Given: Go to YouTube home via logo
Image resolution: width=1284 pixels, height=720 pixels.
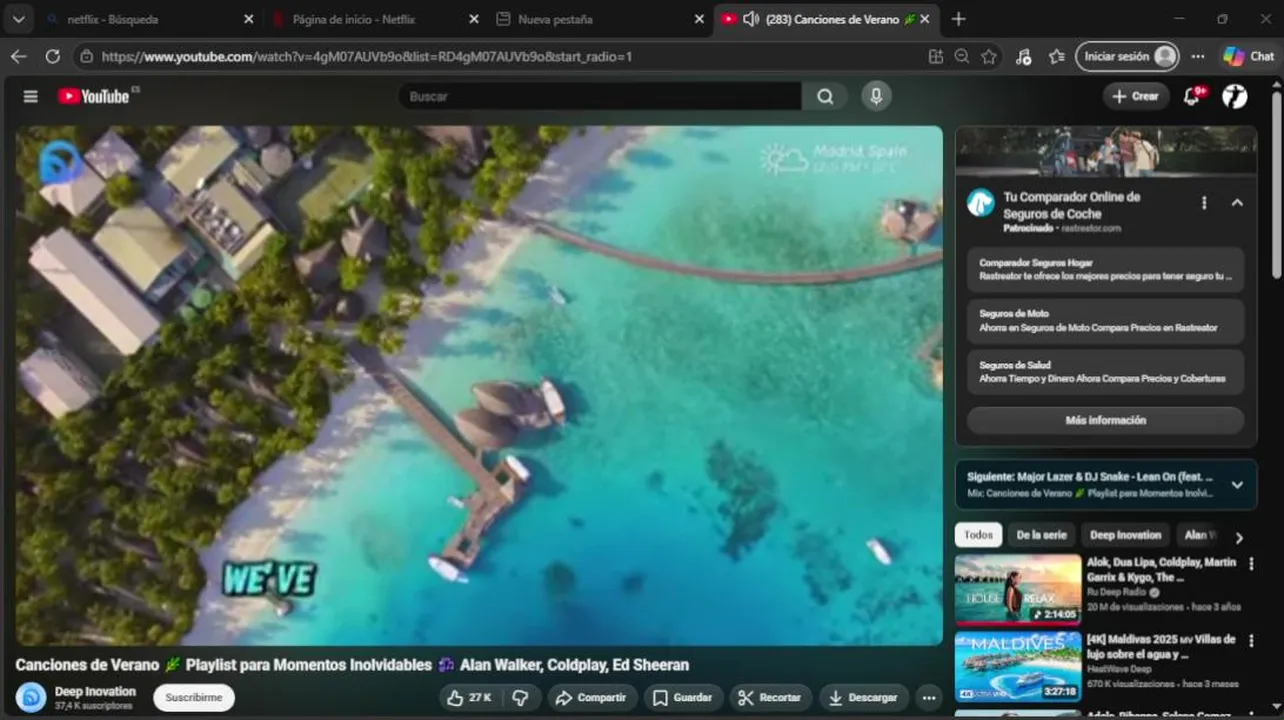Looking at the screenshot, I should (93, 96).
